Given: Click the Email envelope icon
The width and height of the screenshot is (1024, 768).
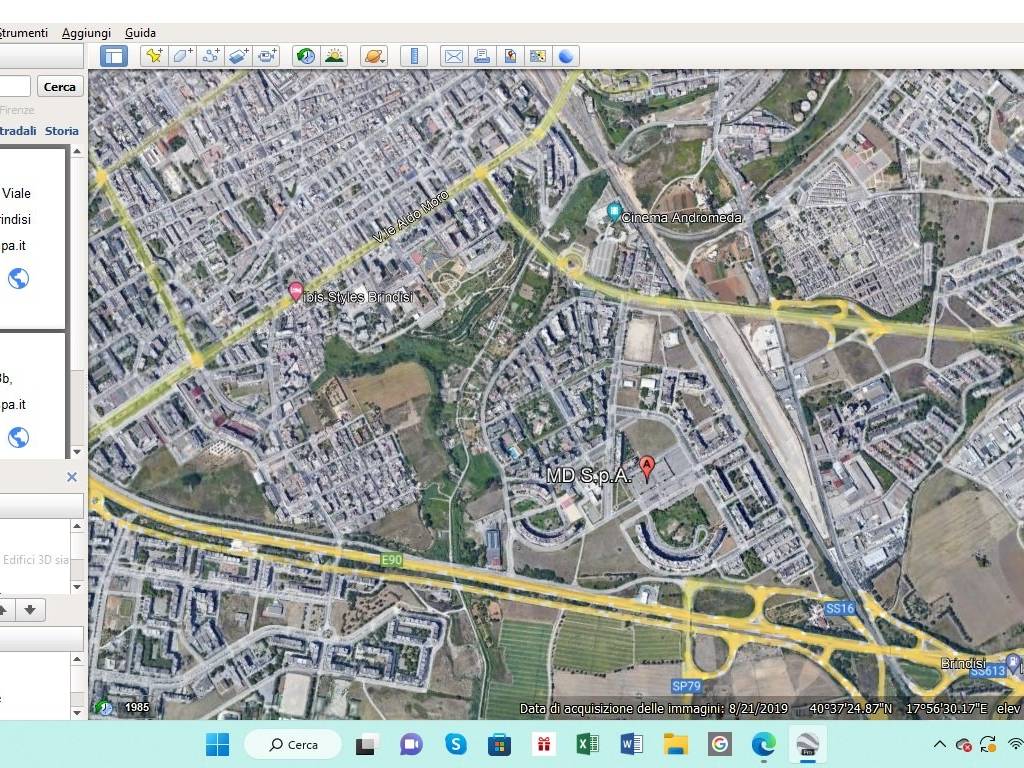Looking at the screenshot, I should pos(453,56).
